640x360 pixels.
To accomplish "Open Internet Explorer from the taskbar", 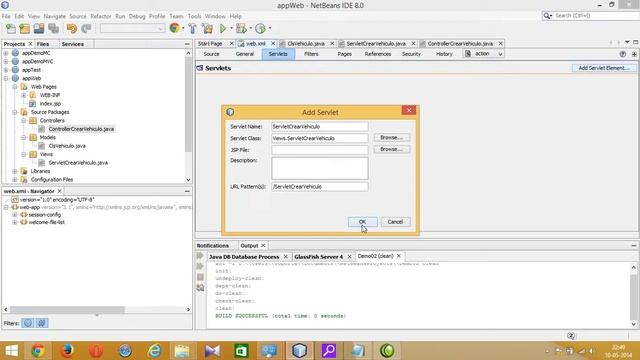I will coord(154,351).
